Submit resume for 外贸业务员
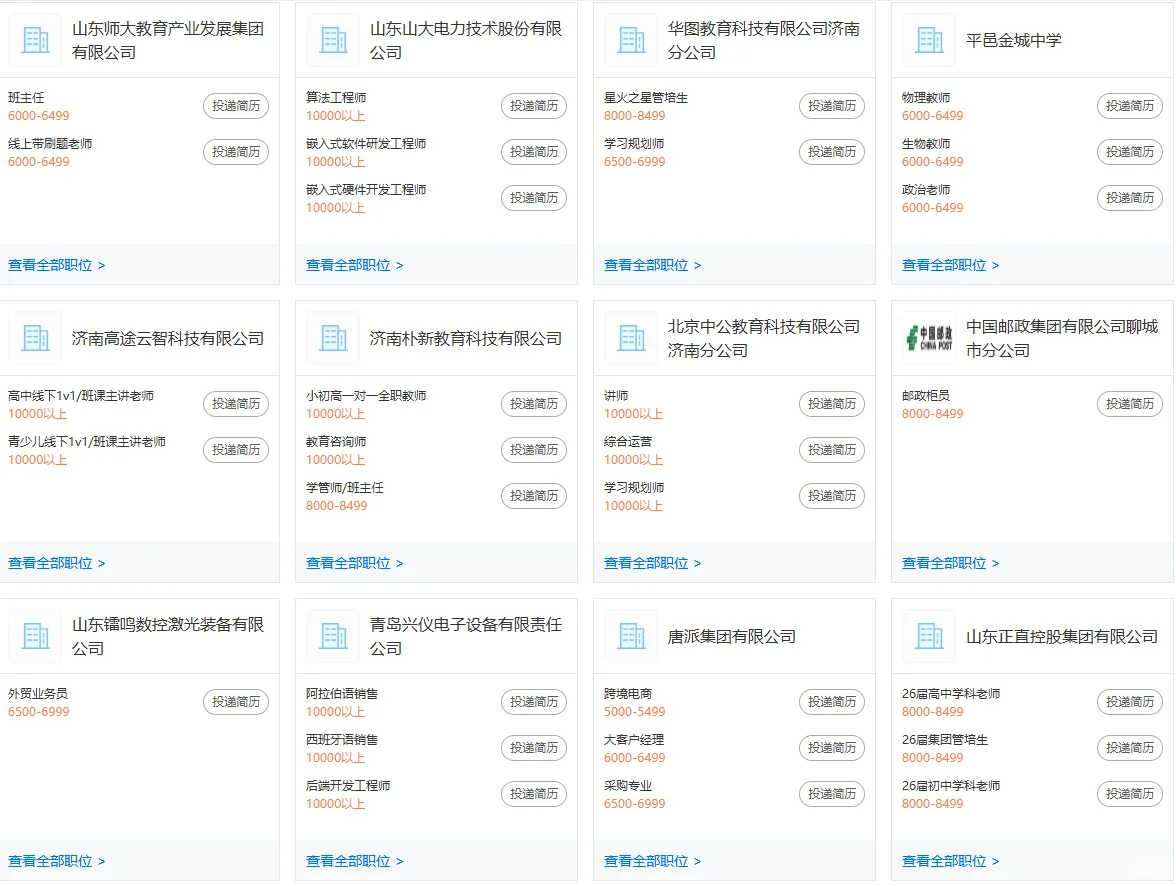Image resolution: width=1176 pixels, height=886 pixels. pyautogui.click(x=236, y=701)
